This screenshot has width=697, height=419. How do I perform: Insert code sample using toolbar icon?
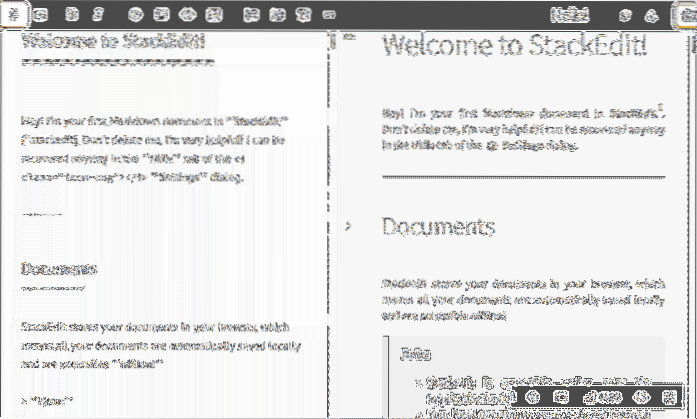[185, 15]
